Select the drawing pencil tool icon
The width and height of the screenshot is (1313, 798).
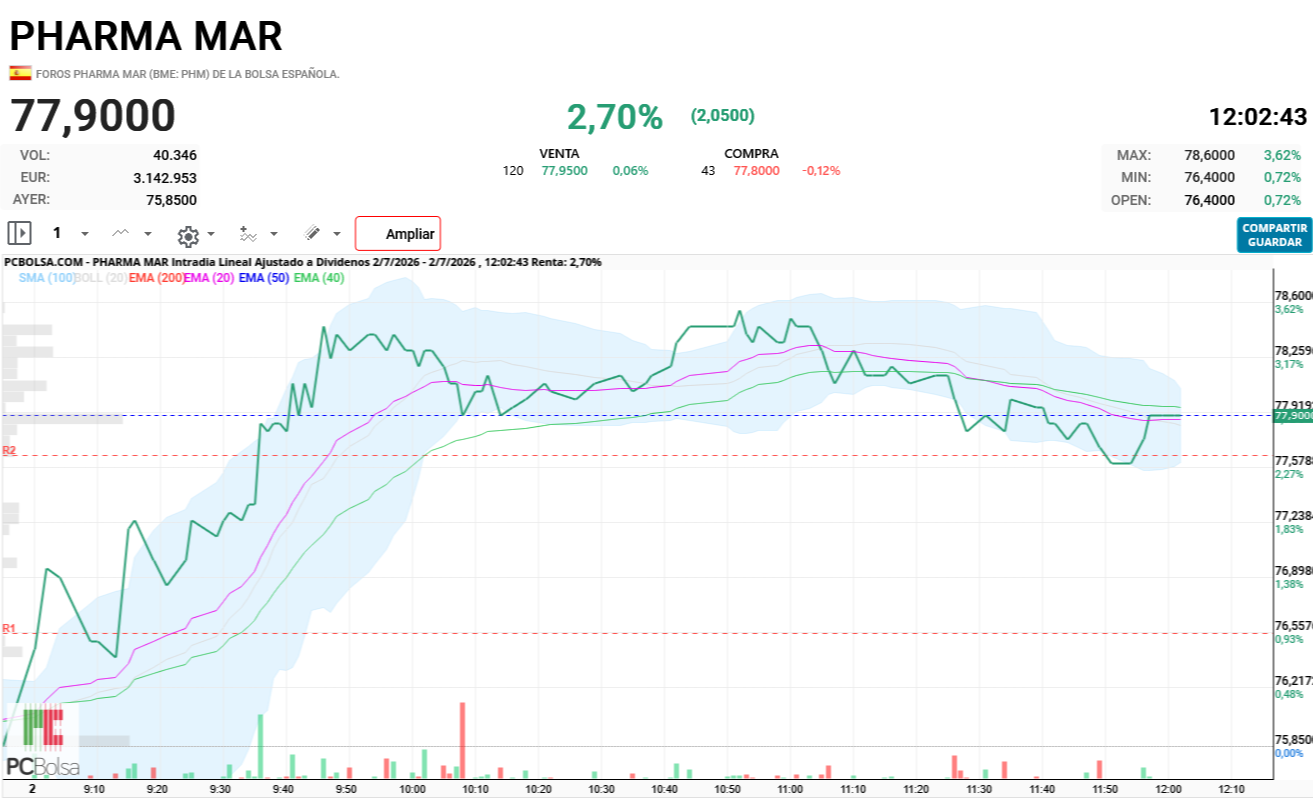pos(312,234)
